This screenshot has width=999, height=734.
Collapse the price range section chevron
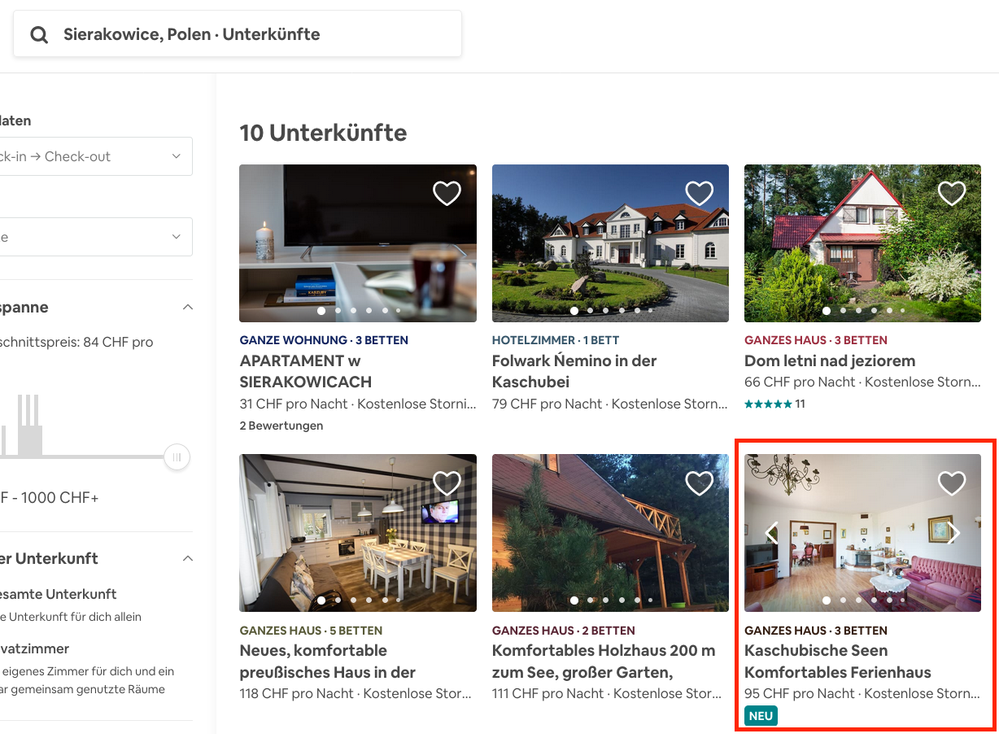click(x=187, y=308)
